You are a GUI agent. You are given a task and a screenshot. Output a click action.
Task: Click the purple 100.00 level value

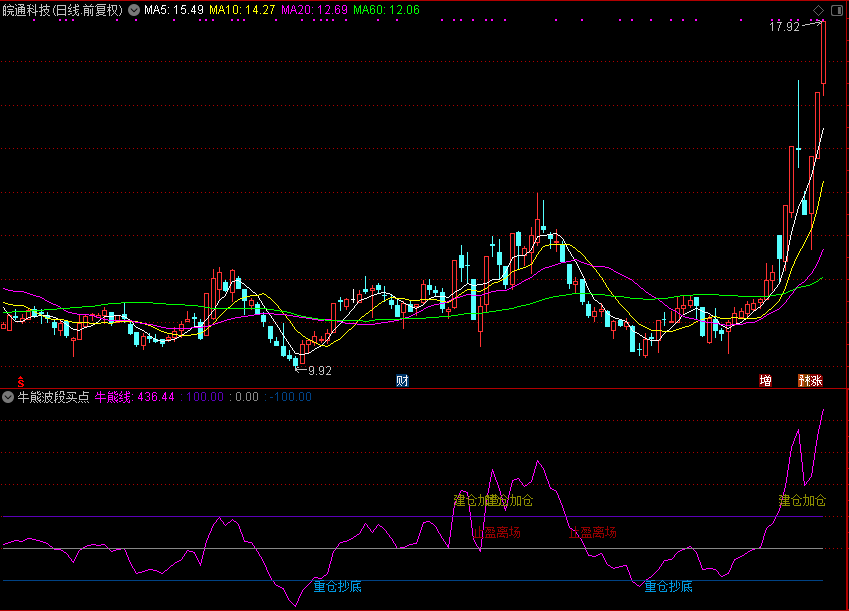click(205, 396)
